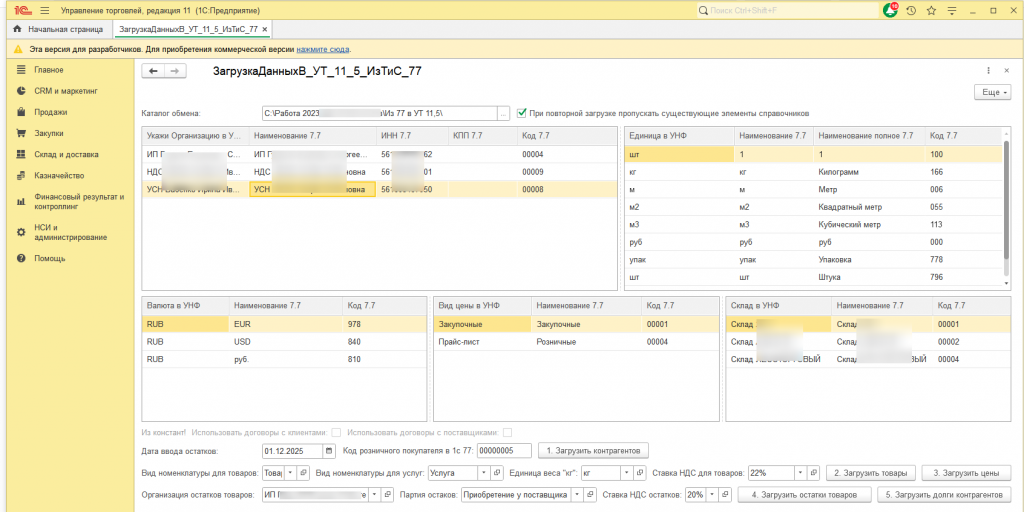This screenshot has height=512, width=1024.
Task: Click the three-dot form options icon
Action: pos(989,71)
